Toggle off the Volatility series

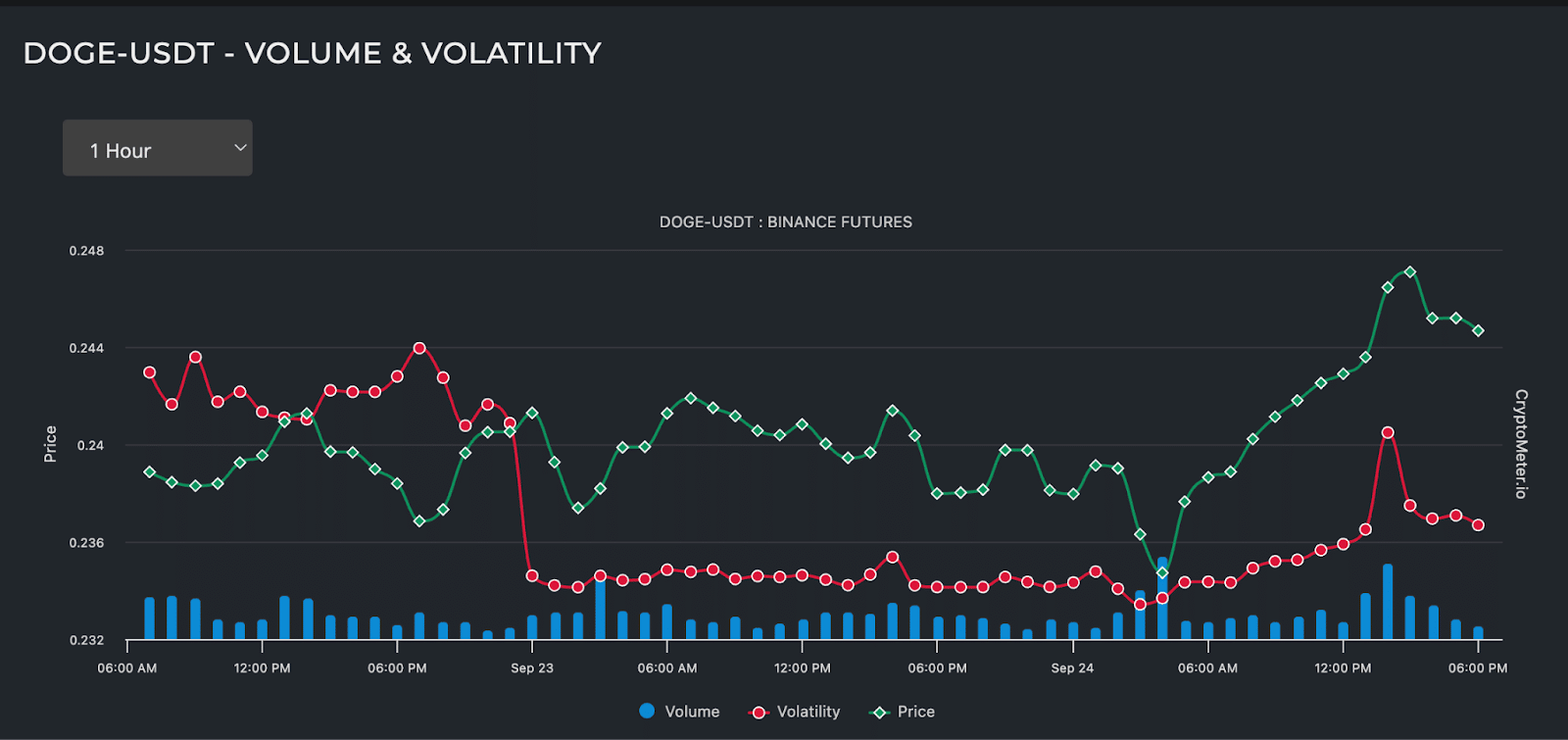[x=796, y=711]
